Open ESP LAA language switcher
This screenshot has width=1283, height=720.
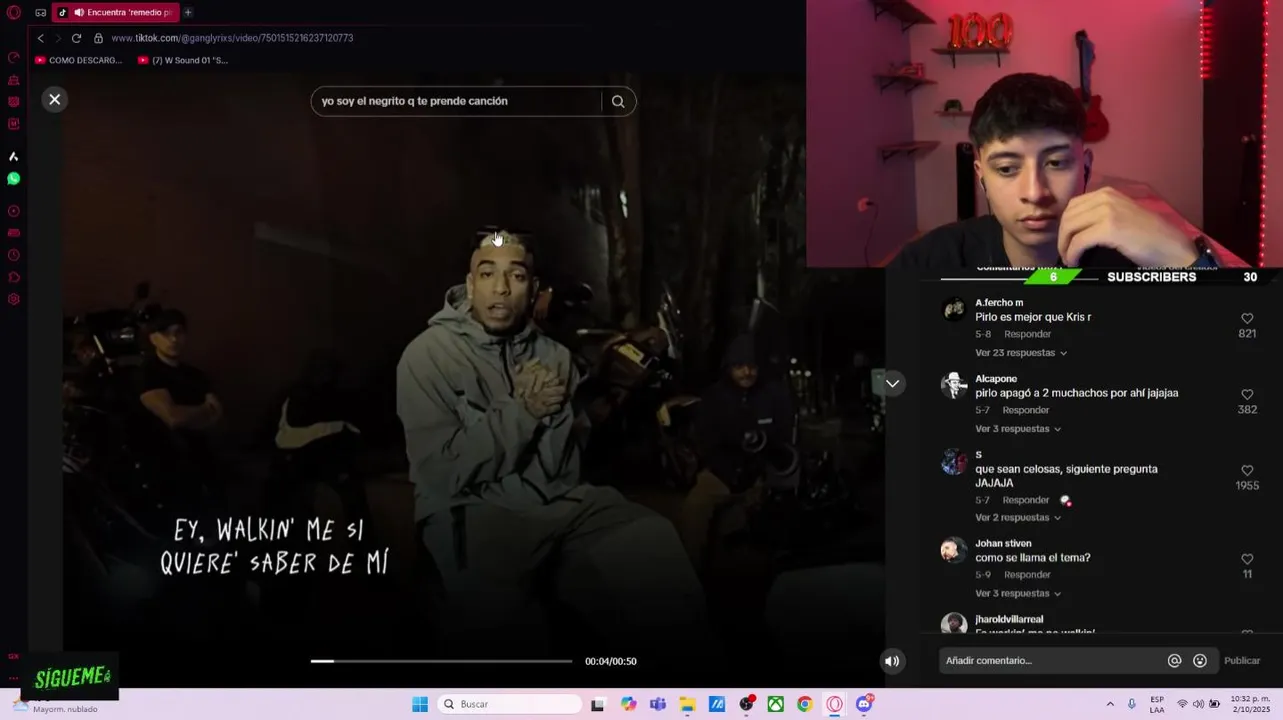(1157, 704)
